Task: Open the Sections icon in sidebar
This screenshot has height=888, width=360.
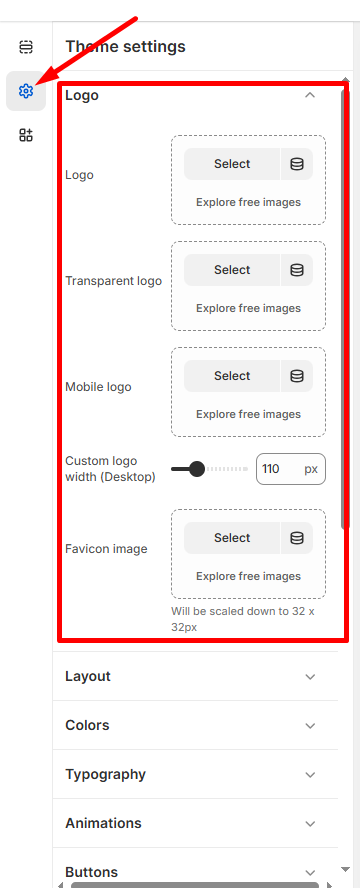Action: coord(26,46)
